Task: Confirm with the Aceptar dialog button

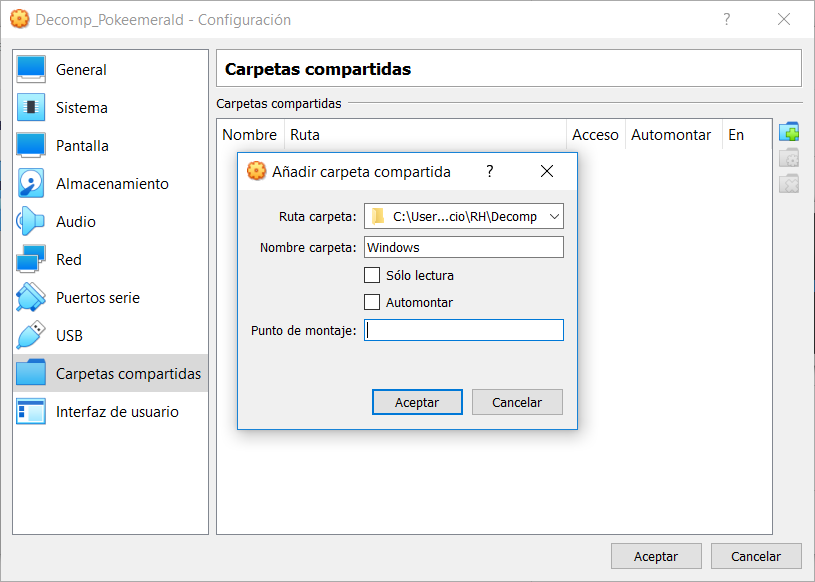Action: click(x=417, y=401)
